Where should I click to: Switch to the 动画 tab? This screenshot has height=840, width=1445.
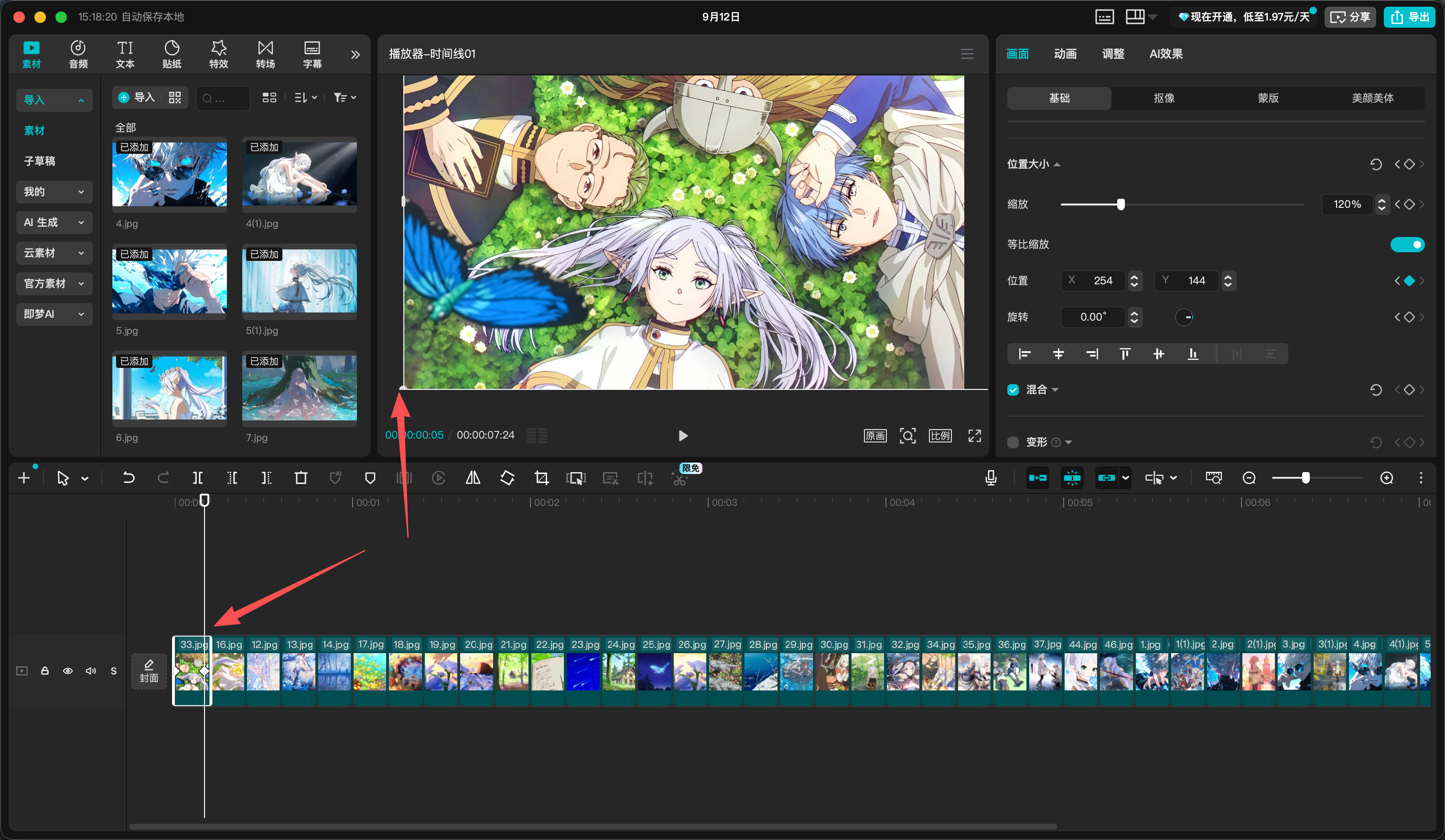click(x=1065, y=54)
